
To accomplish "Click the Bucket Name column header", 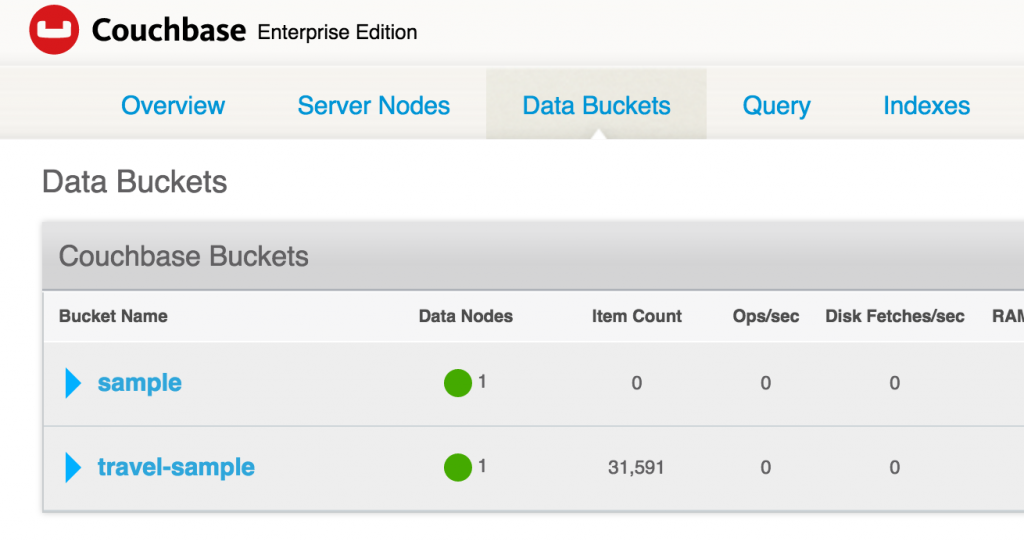I will [113, 316].
